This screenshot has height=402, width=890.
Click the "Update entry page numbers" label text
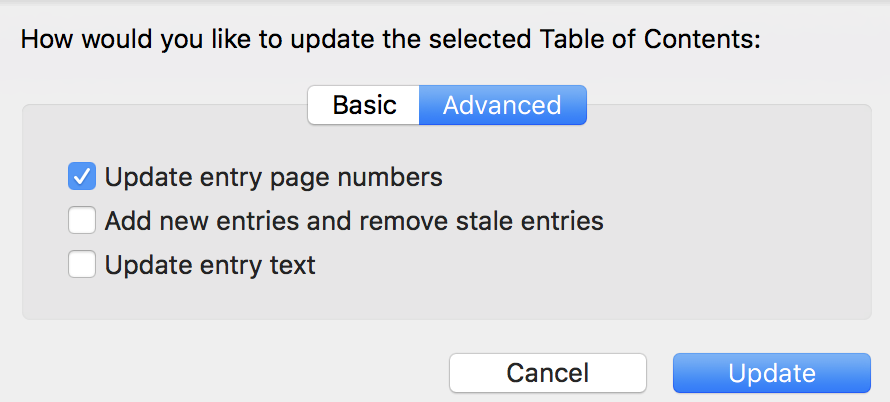[273, 177]
